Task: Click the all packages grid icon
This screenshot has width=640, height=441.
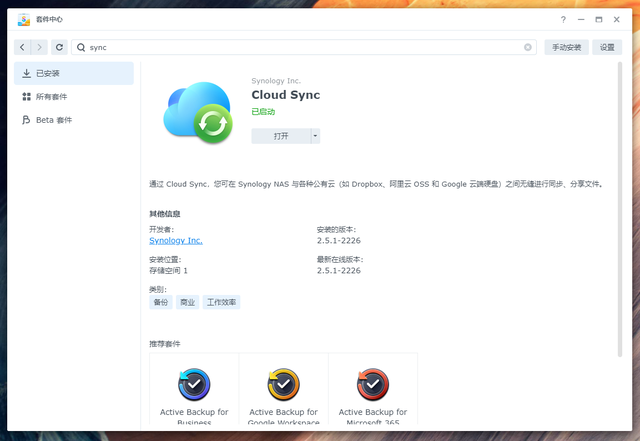Action: (27, 97)
